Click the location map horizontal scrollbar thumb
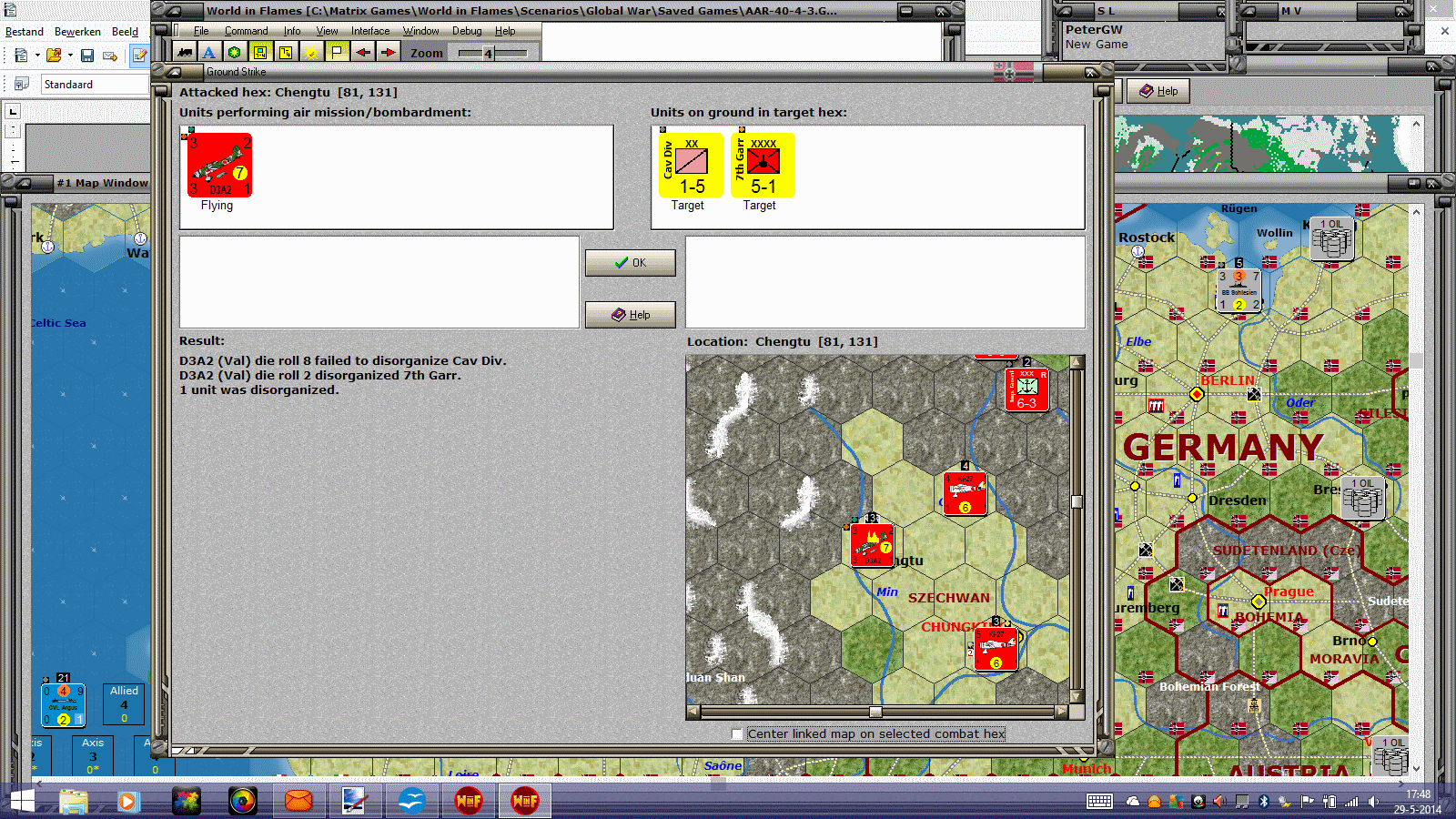Image resolution: width=1456 pixels, height=819 pixels. (x=875, y=712)
